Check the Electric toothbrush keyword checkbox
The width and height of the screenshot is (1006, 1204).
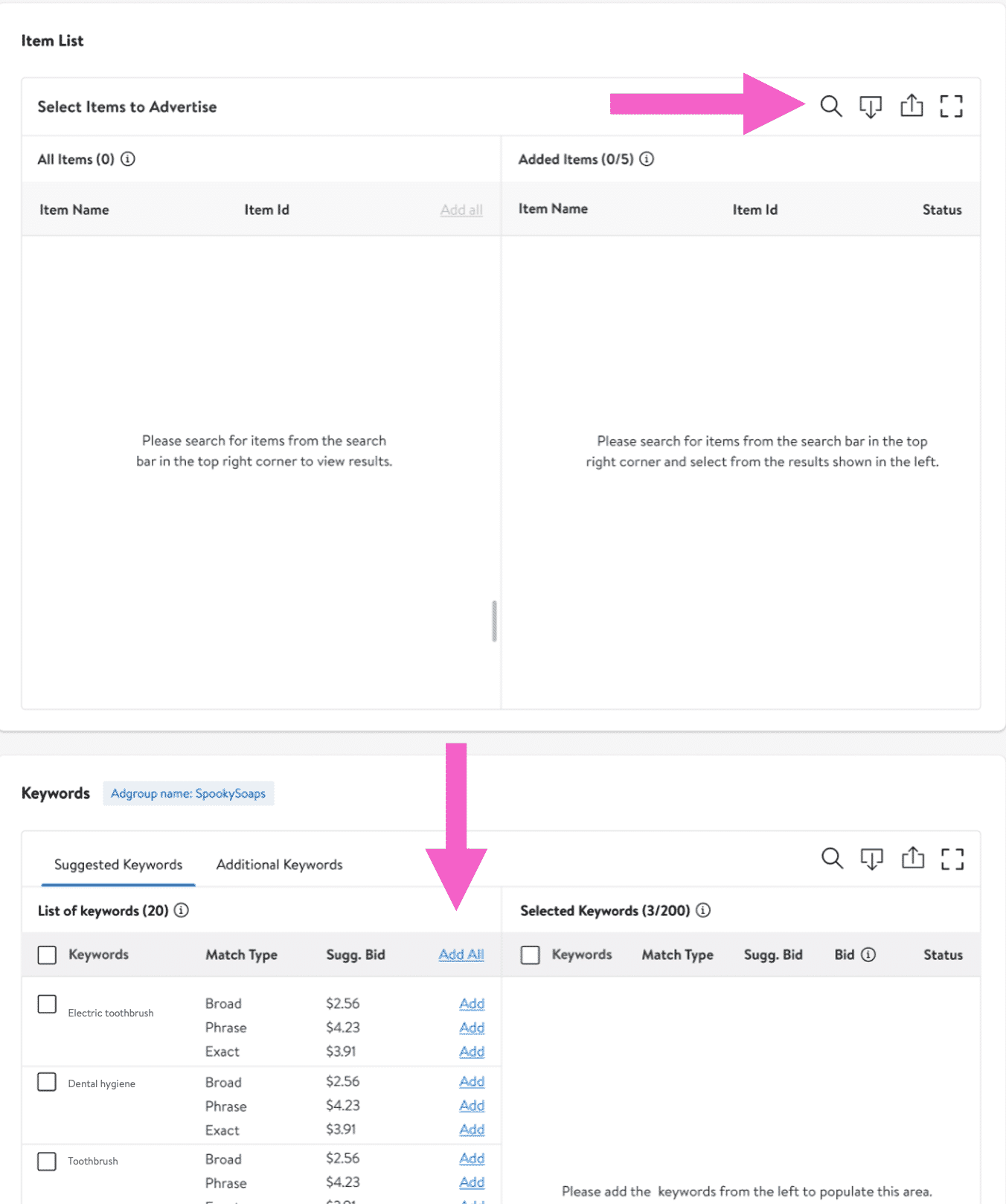pos(47,1005)
